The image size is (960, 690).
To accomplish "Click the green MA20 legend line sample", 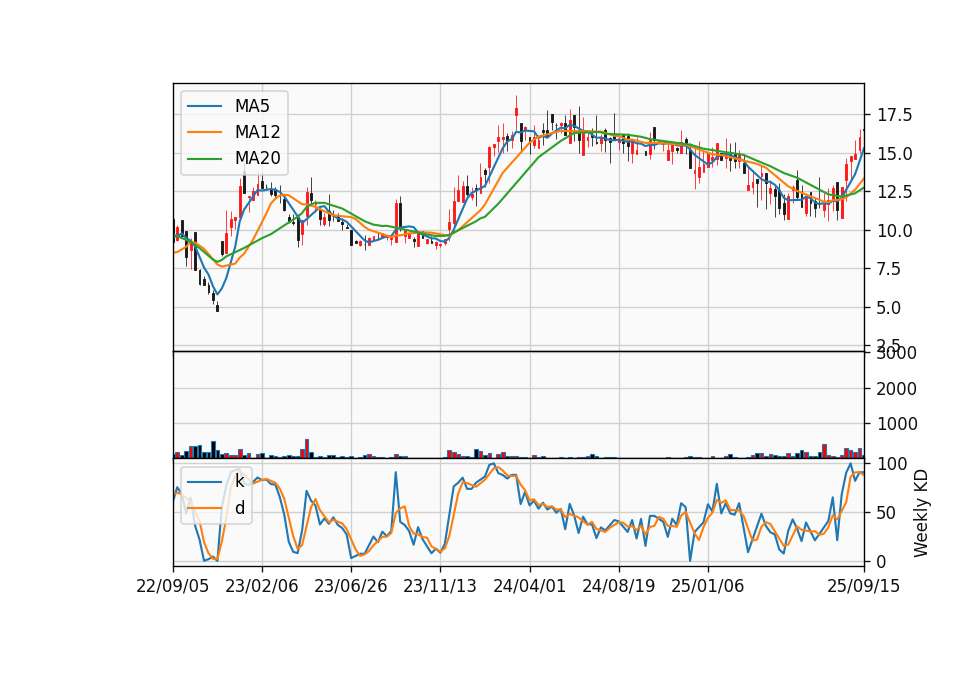I will tap(204, 159).
